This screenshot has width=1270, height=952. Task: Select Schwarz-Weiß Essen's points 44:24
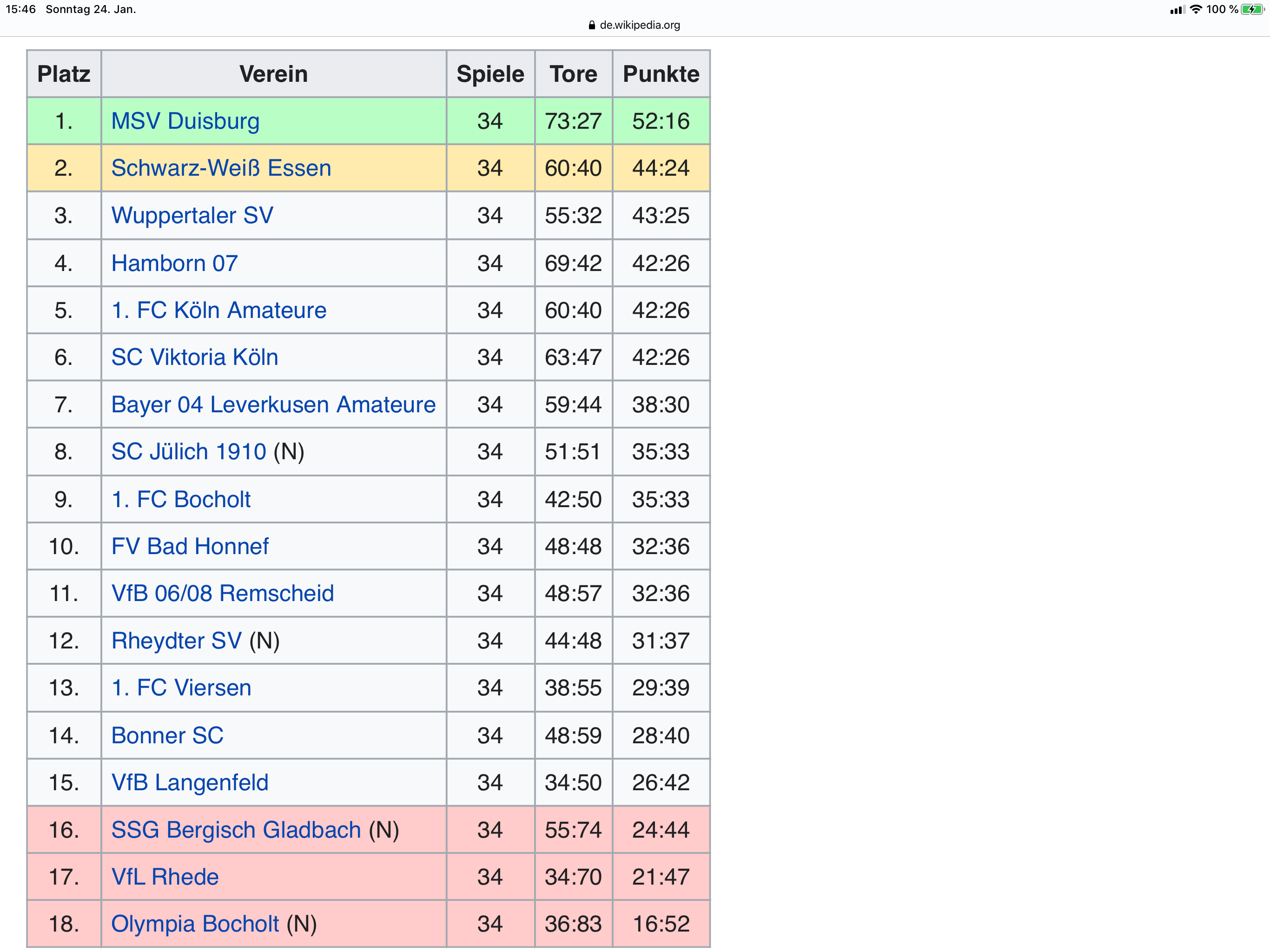(661, 168)
